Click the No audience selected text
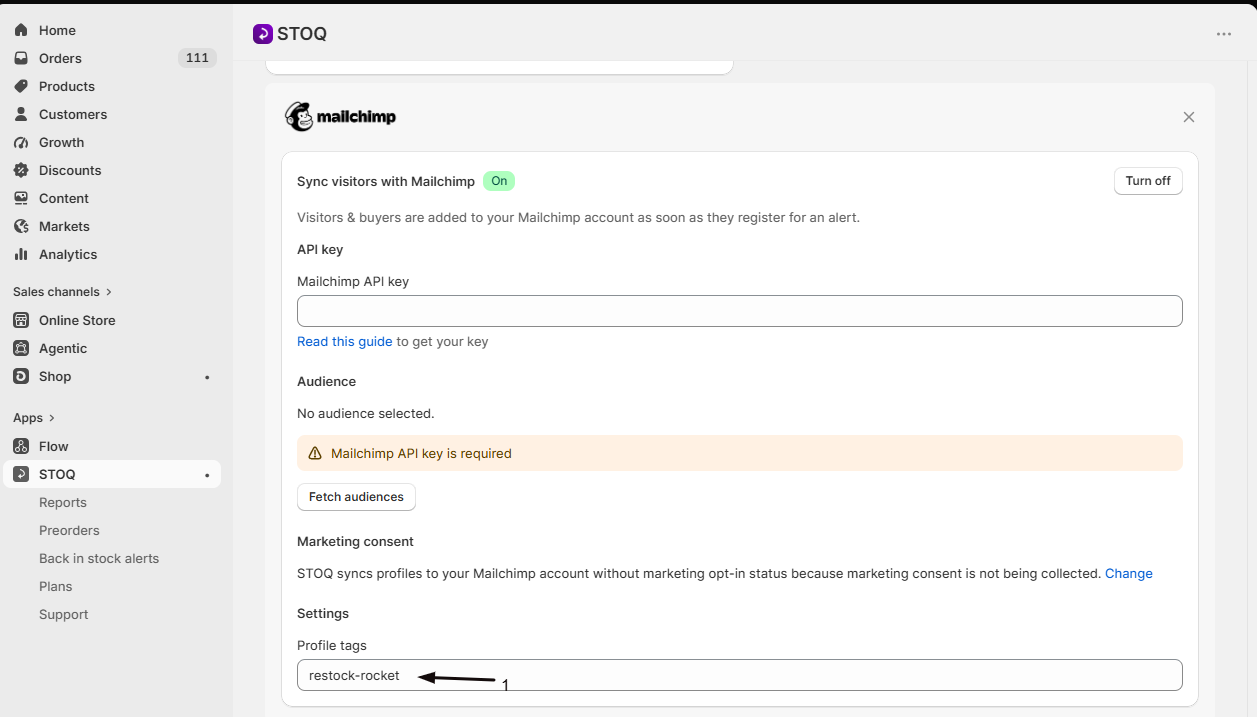This screenshot has width=1257, height=717. tap(366, 413)
